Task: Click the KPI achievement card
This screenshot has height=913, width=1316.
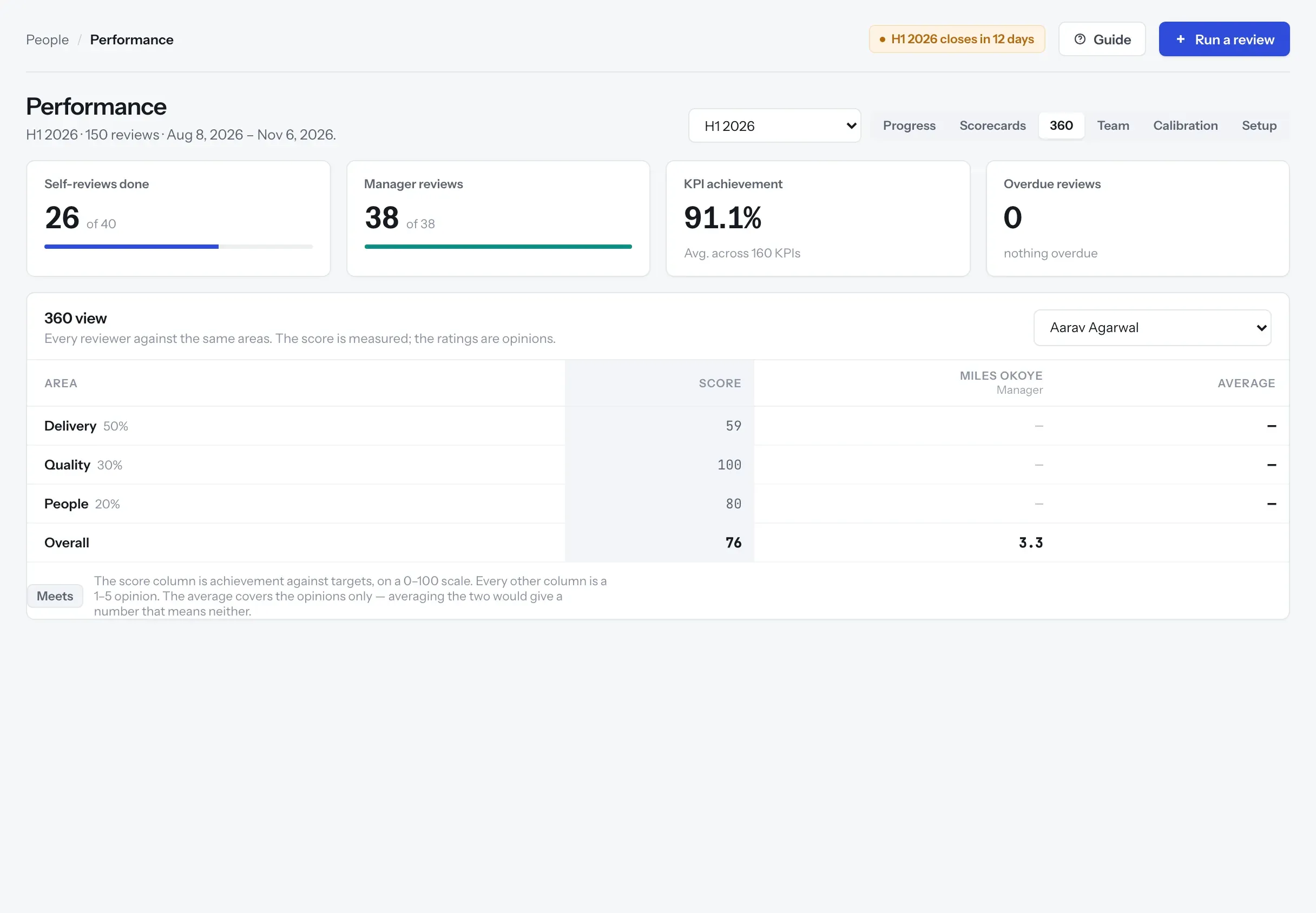Action: point(818,219)
